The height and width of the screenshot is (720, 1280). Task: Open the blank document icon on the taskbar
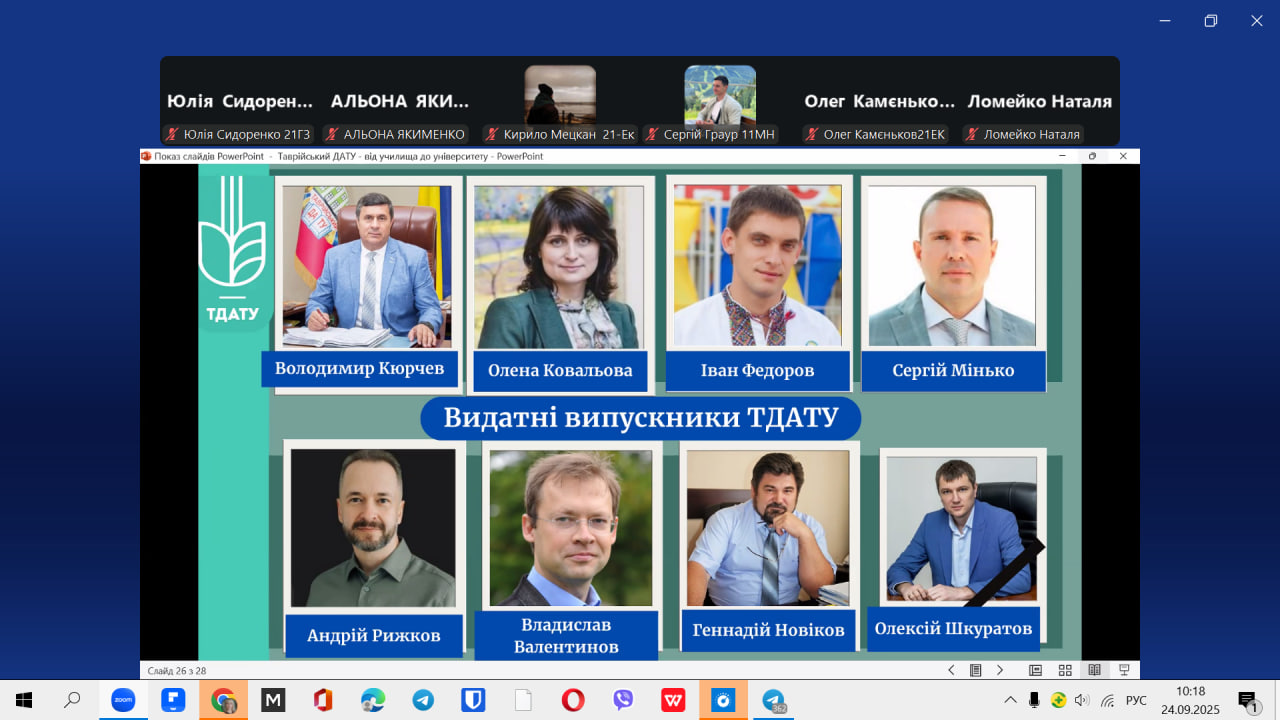(523, 700)
